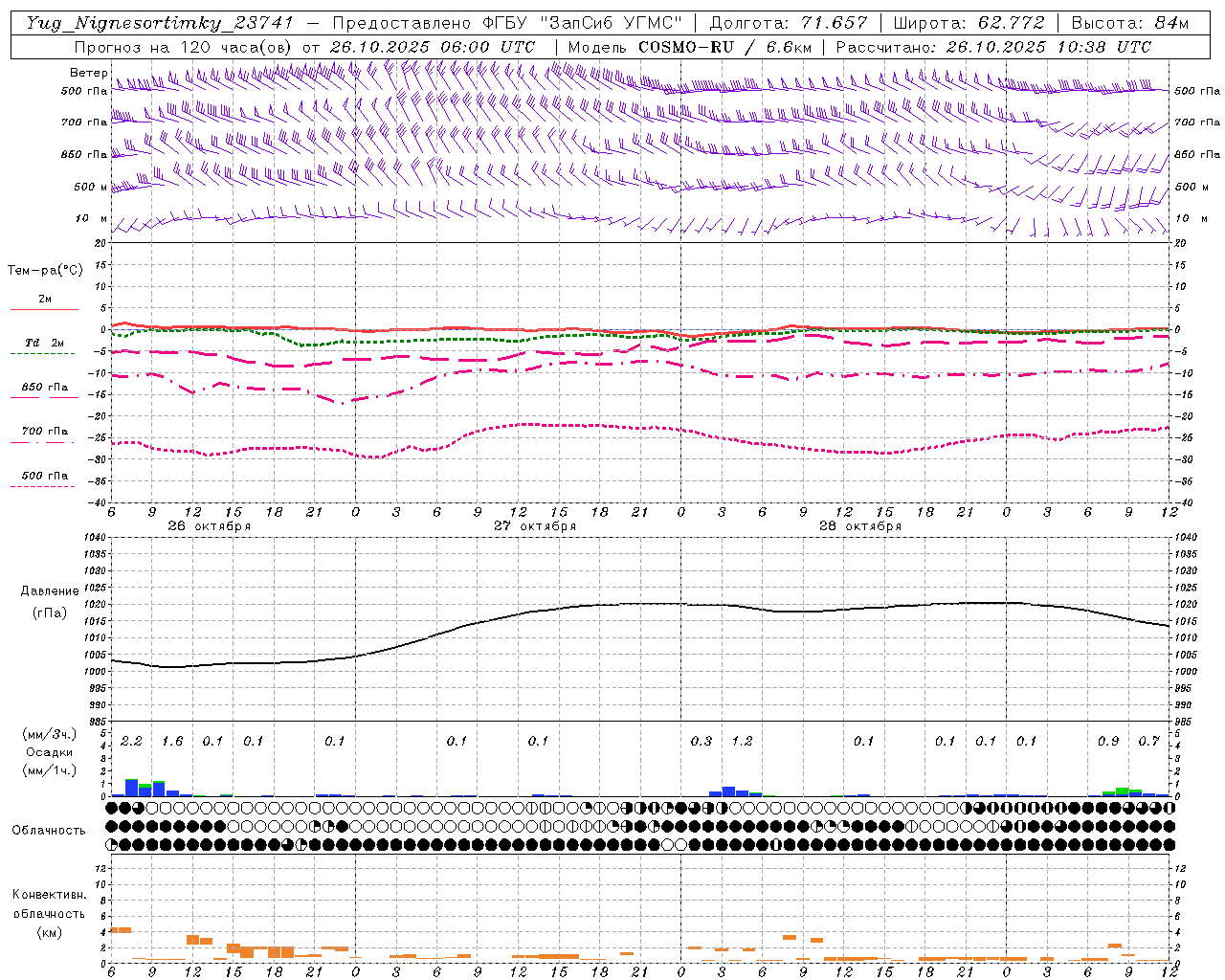Click the 'Ветер' wind panel label
This screenshot has height=980, width=1225.
pyautogui.click(x=88, y=73)
